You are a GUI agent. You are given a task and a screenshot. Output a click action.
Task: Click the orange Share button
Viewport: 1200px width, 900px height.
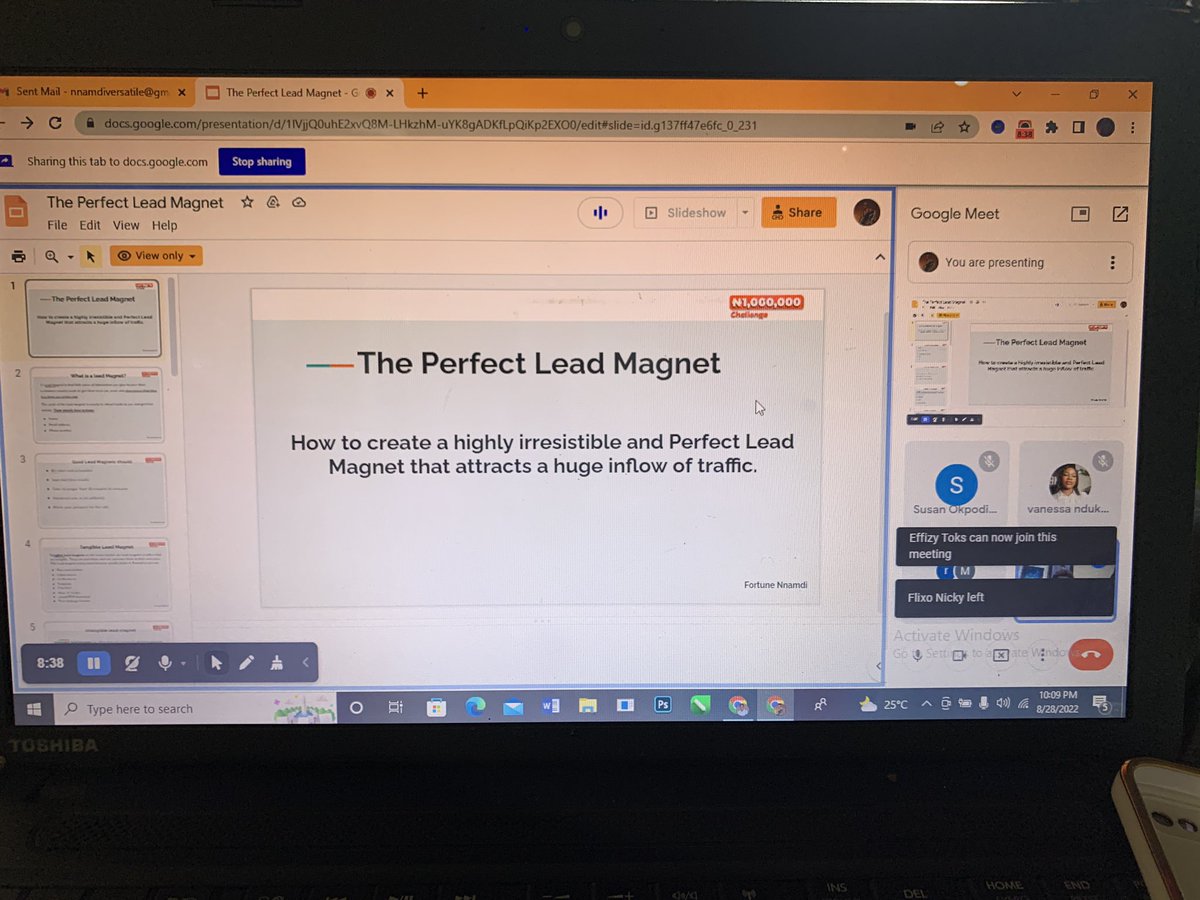[798, 212]
